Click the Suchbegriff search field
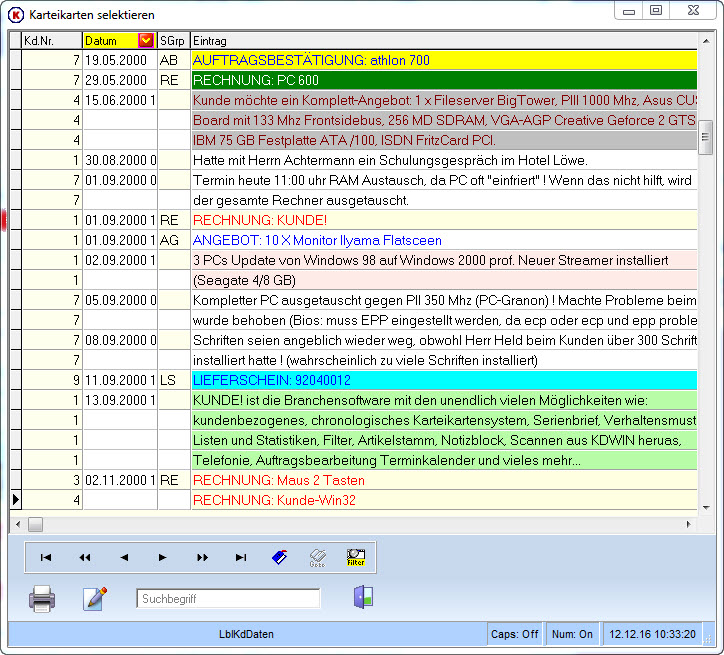 (x=228, y=599)
